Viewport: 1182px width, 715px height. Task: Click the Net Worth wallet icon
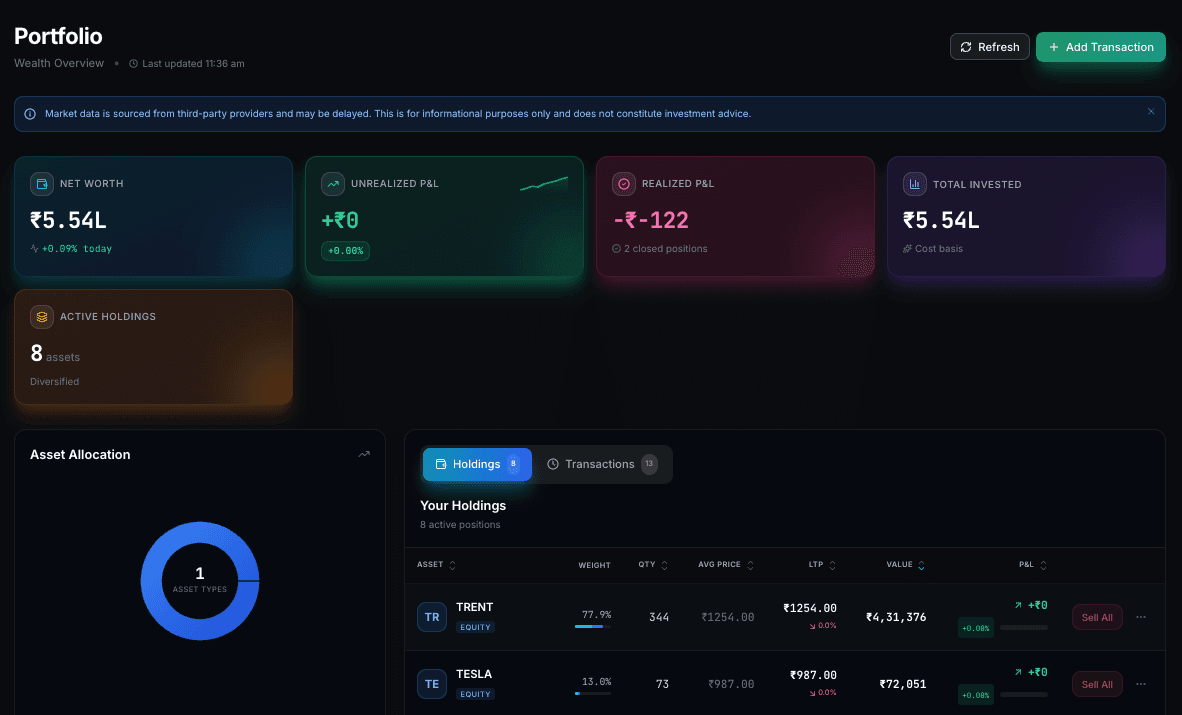[x=40, y=184]
